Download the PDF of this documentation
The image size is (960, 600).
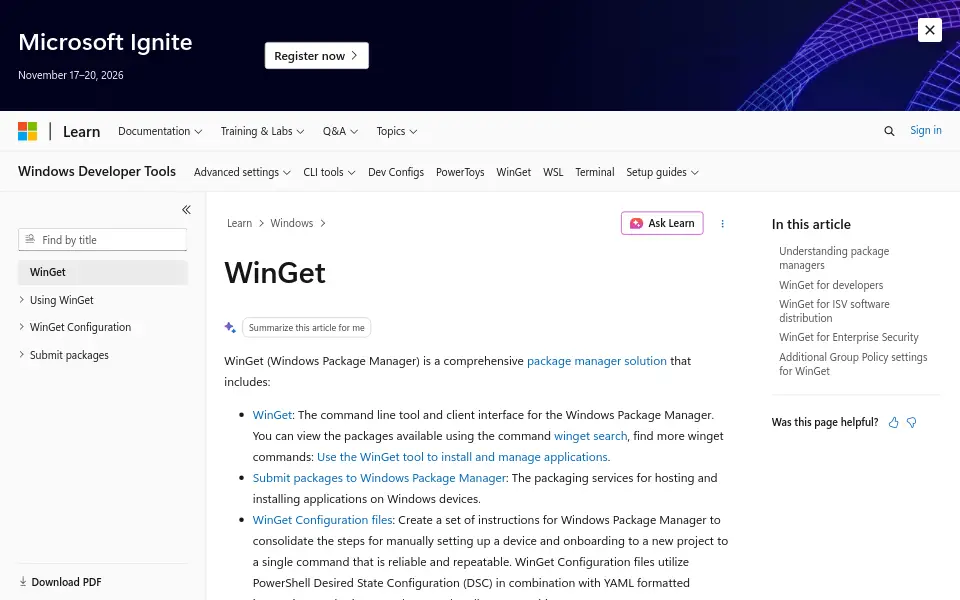pyautogui.click(x=60, y=582)
